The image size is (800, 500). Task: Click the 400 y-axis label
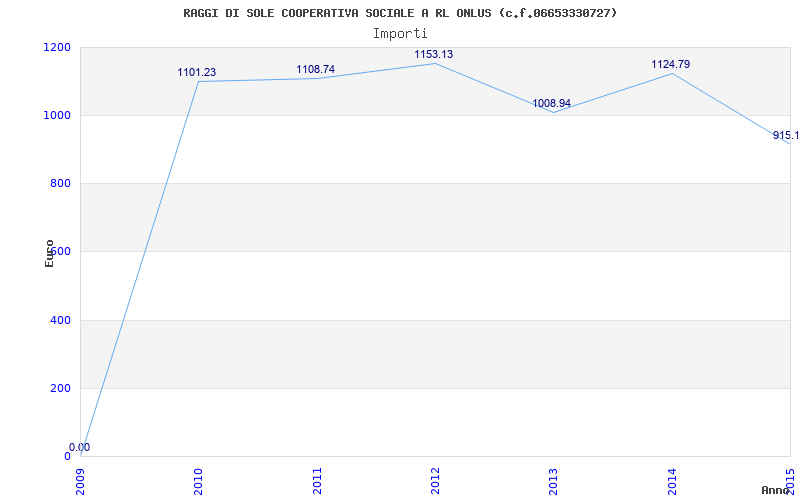60,320
